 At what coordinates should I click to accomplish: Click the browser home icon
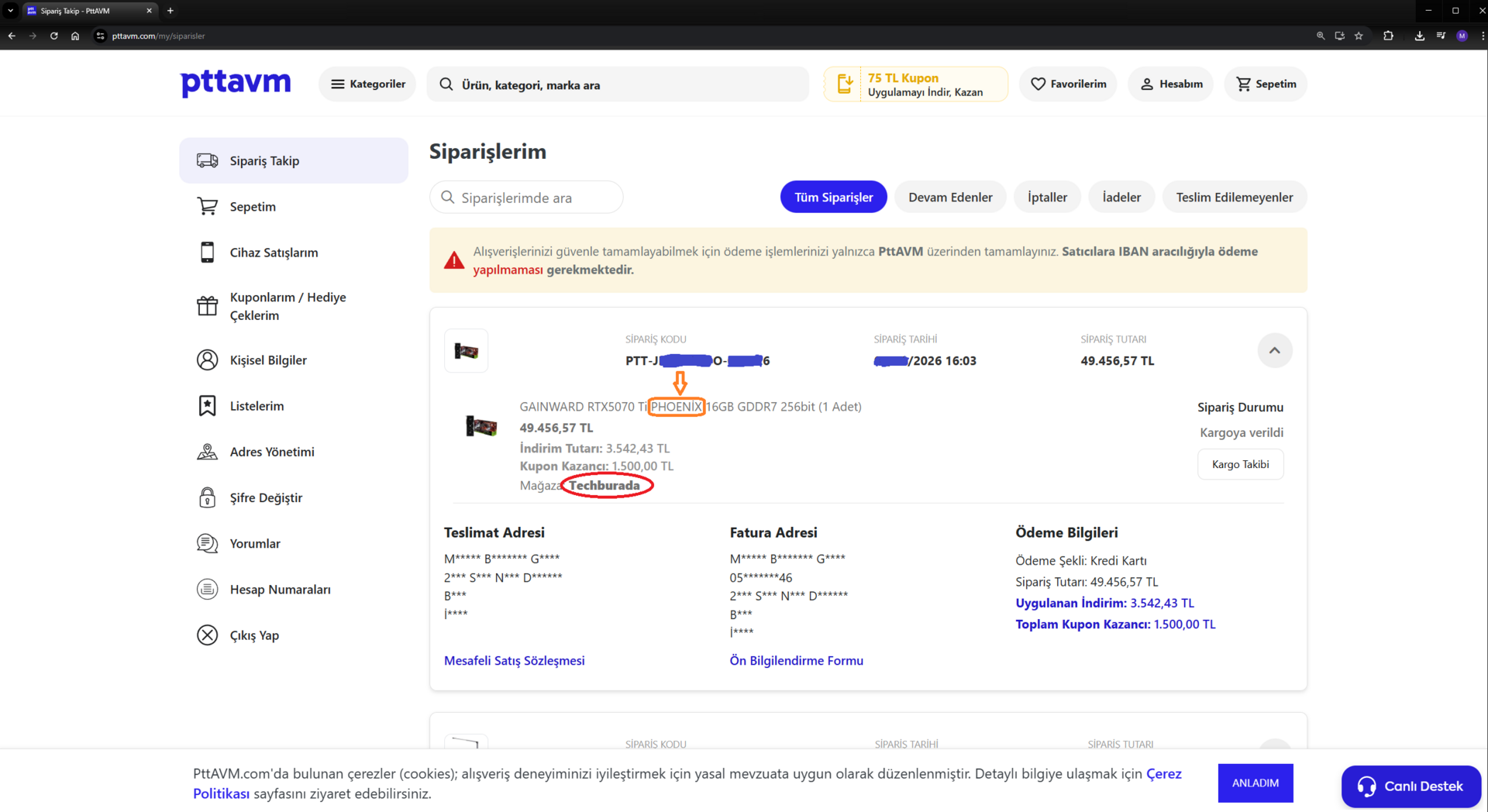point(75,36)
